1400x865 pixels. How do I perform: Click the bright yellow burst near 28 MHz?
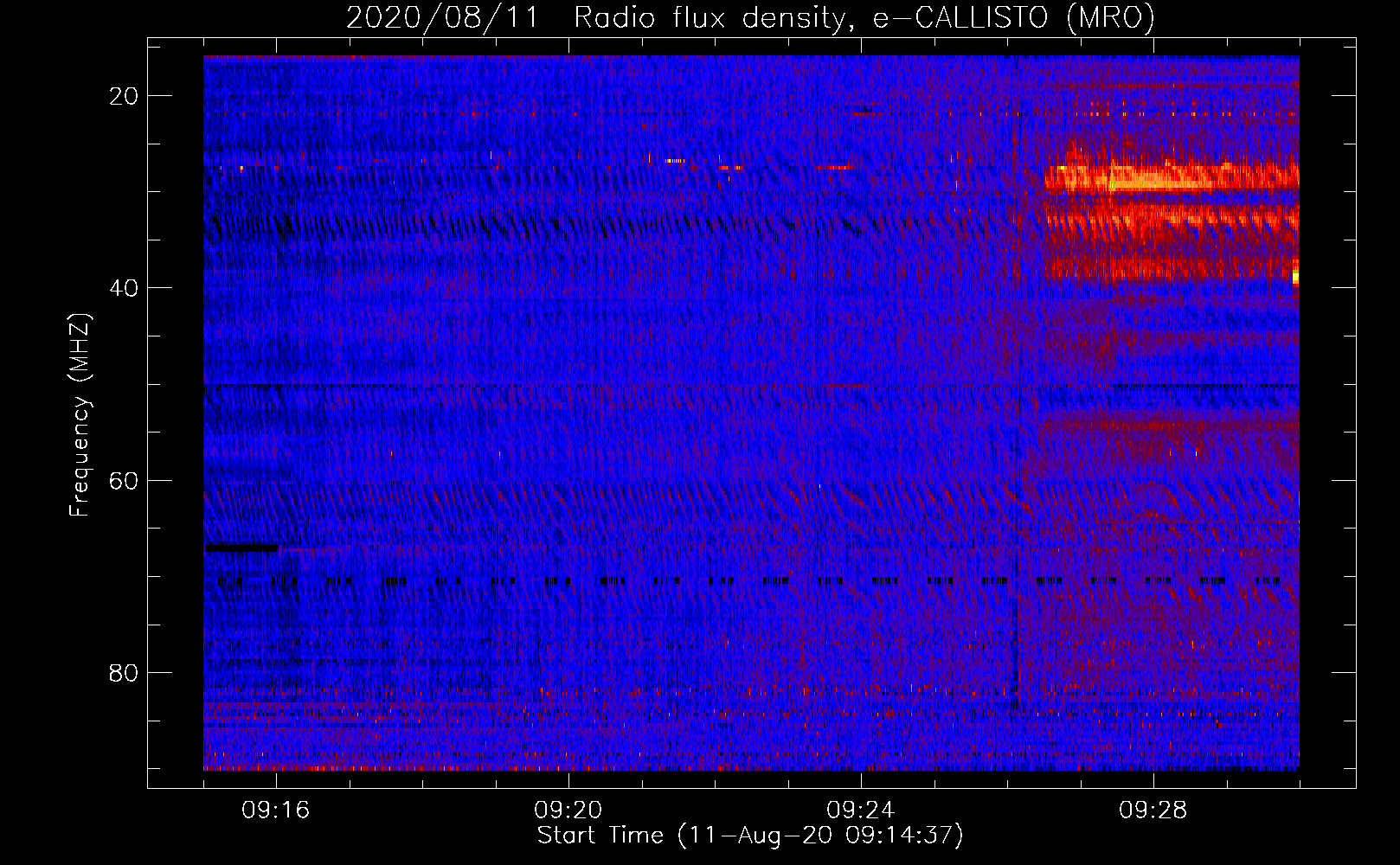pyautogui.click(x=1172, y=177)
